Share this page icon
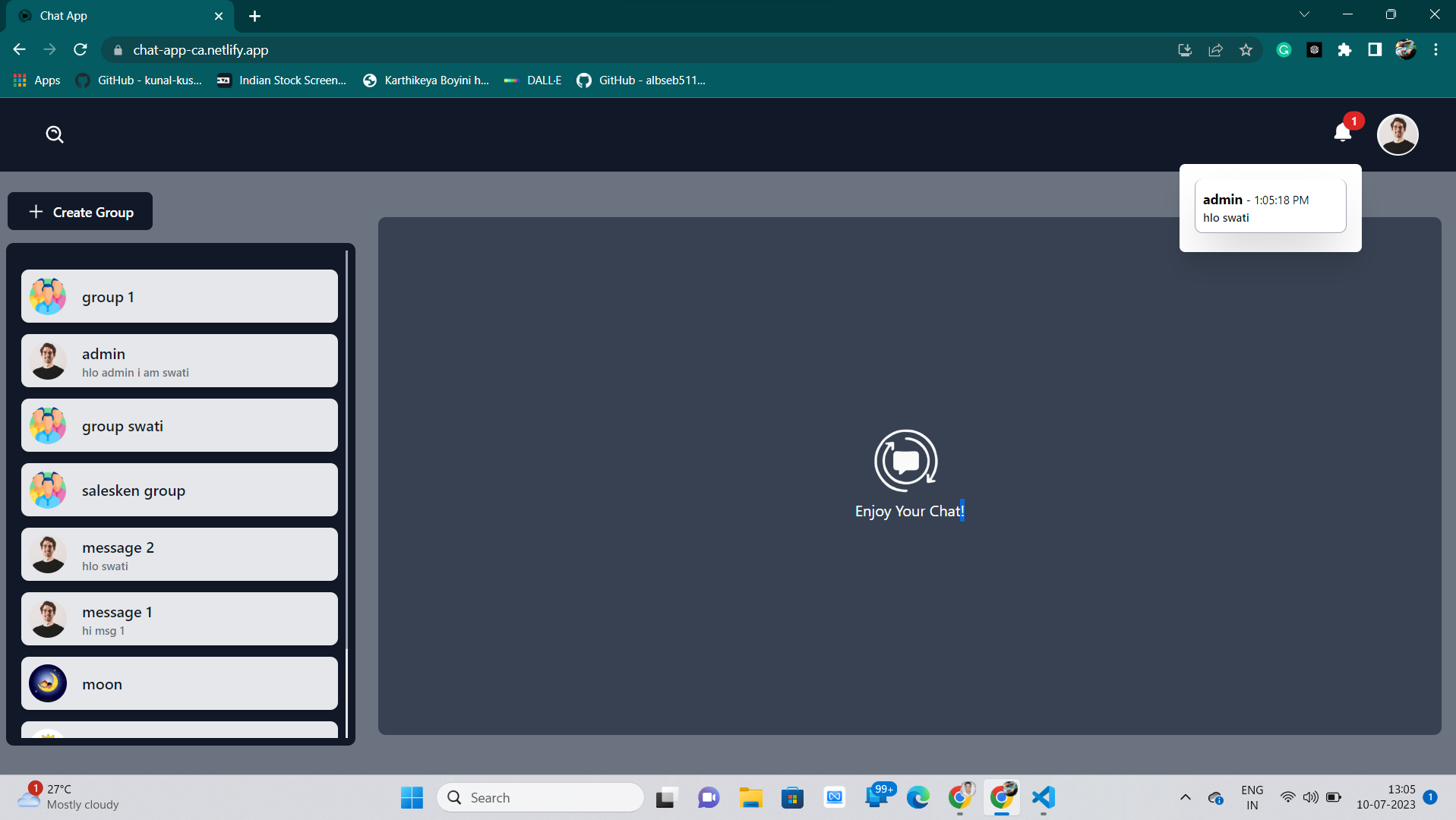The width and height of the screenshot is (1456, 820). [1215, 50]
